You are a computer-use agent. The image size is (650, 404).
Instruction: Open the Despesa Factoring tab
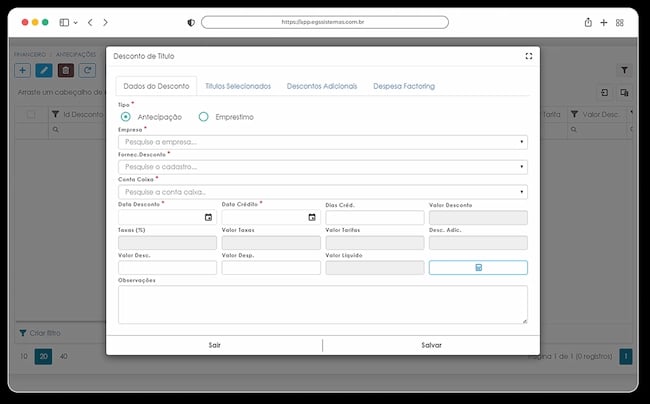(x=404, y=86)
